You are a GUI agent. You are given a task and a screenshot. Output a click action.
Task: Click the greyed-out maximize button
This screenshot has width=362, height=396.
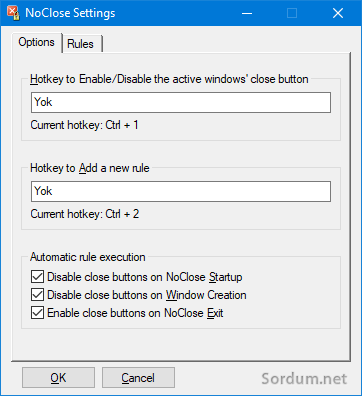(292, 13)
